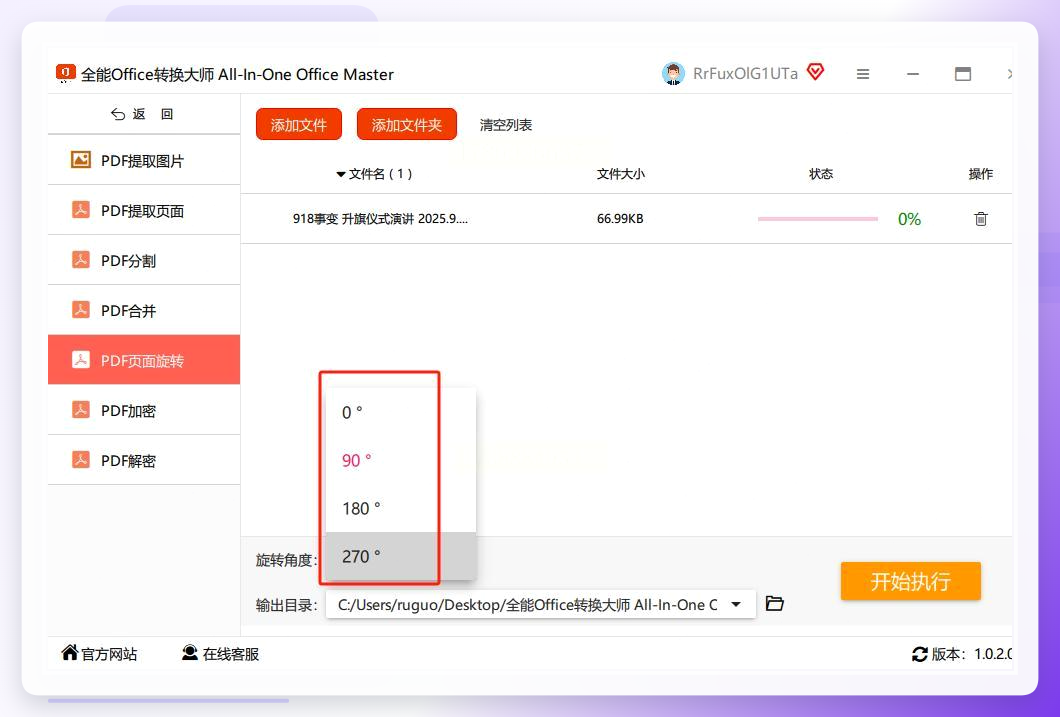The width and height of the screenshot is (1060, 717).
Task: Click the red VIP diamond badge icon
Action: click(815, 72)
